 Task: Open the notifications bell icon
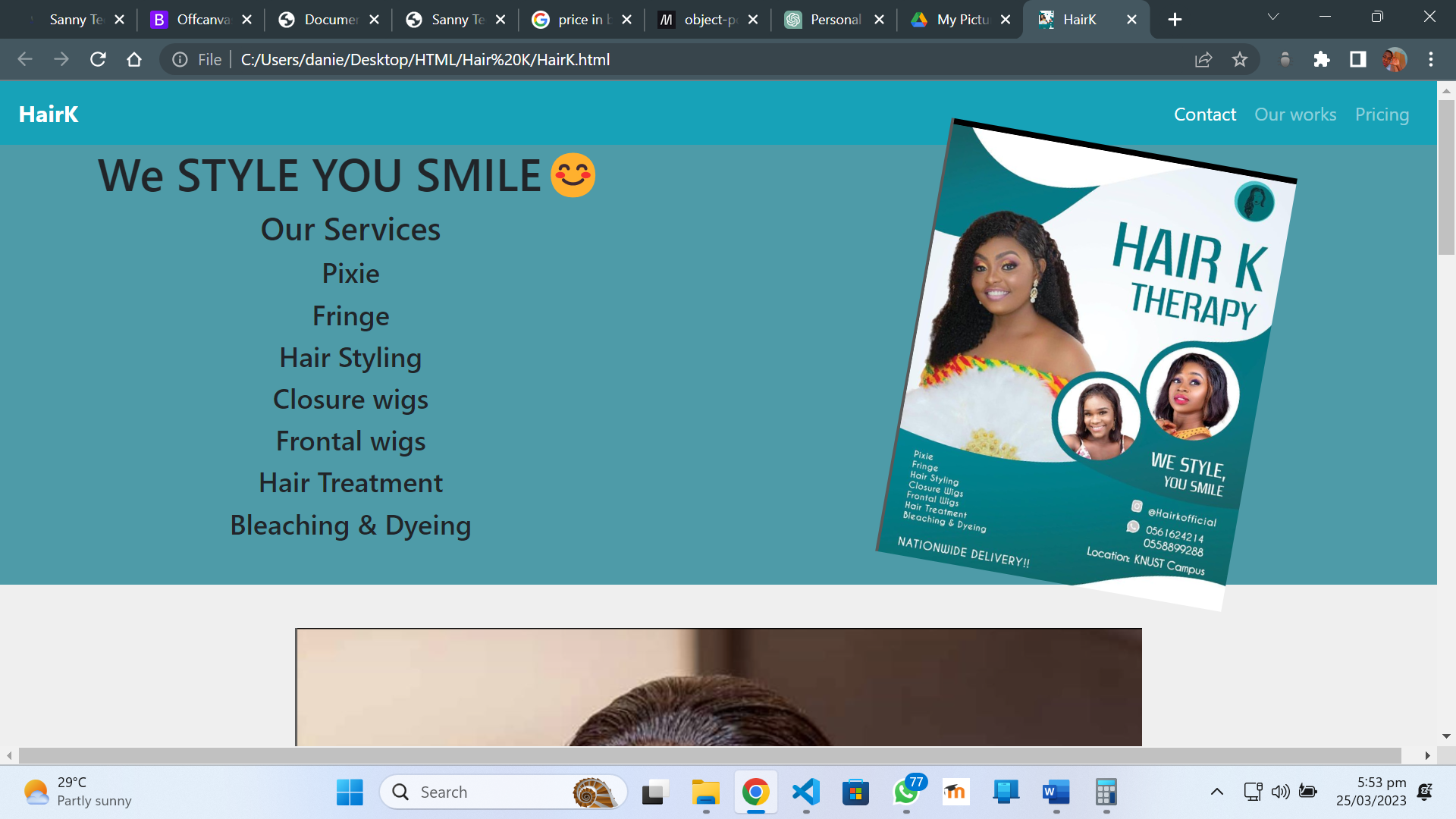point(1425,792)
